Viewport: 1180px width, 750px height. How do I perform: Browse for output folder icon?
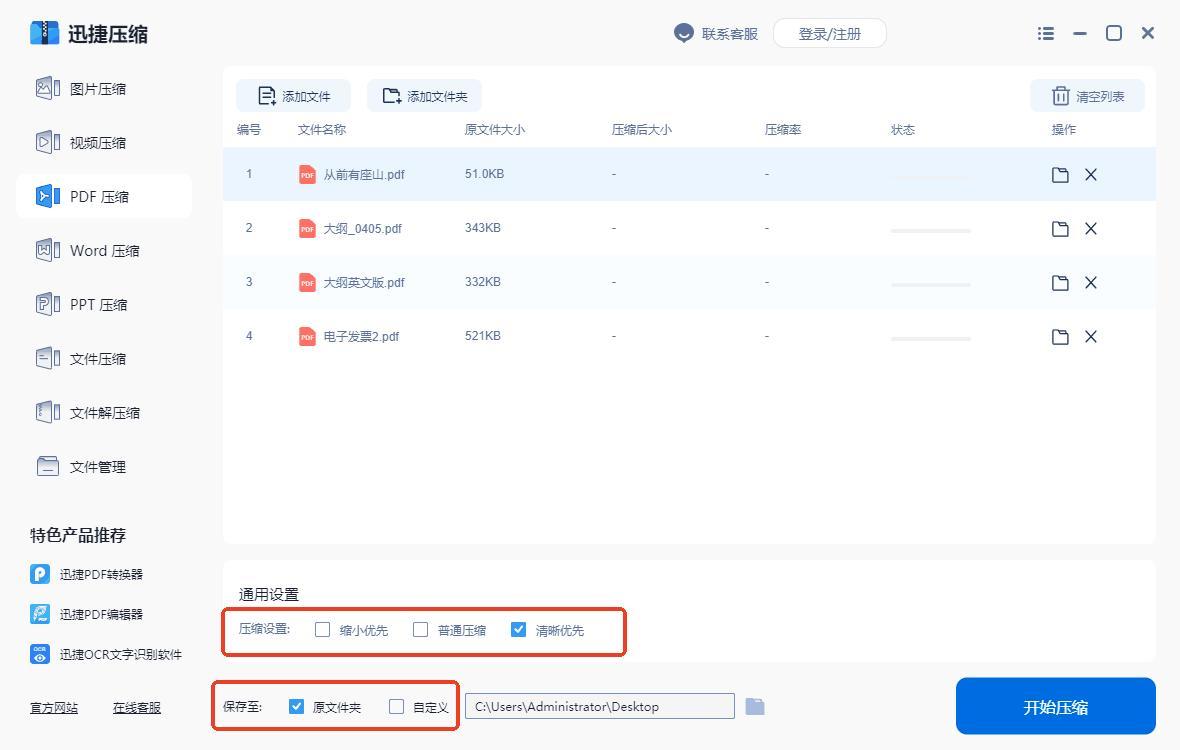(755, 706)
